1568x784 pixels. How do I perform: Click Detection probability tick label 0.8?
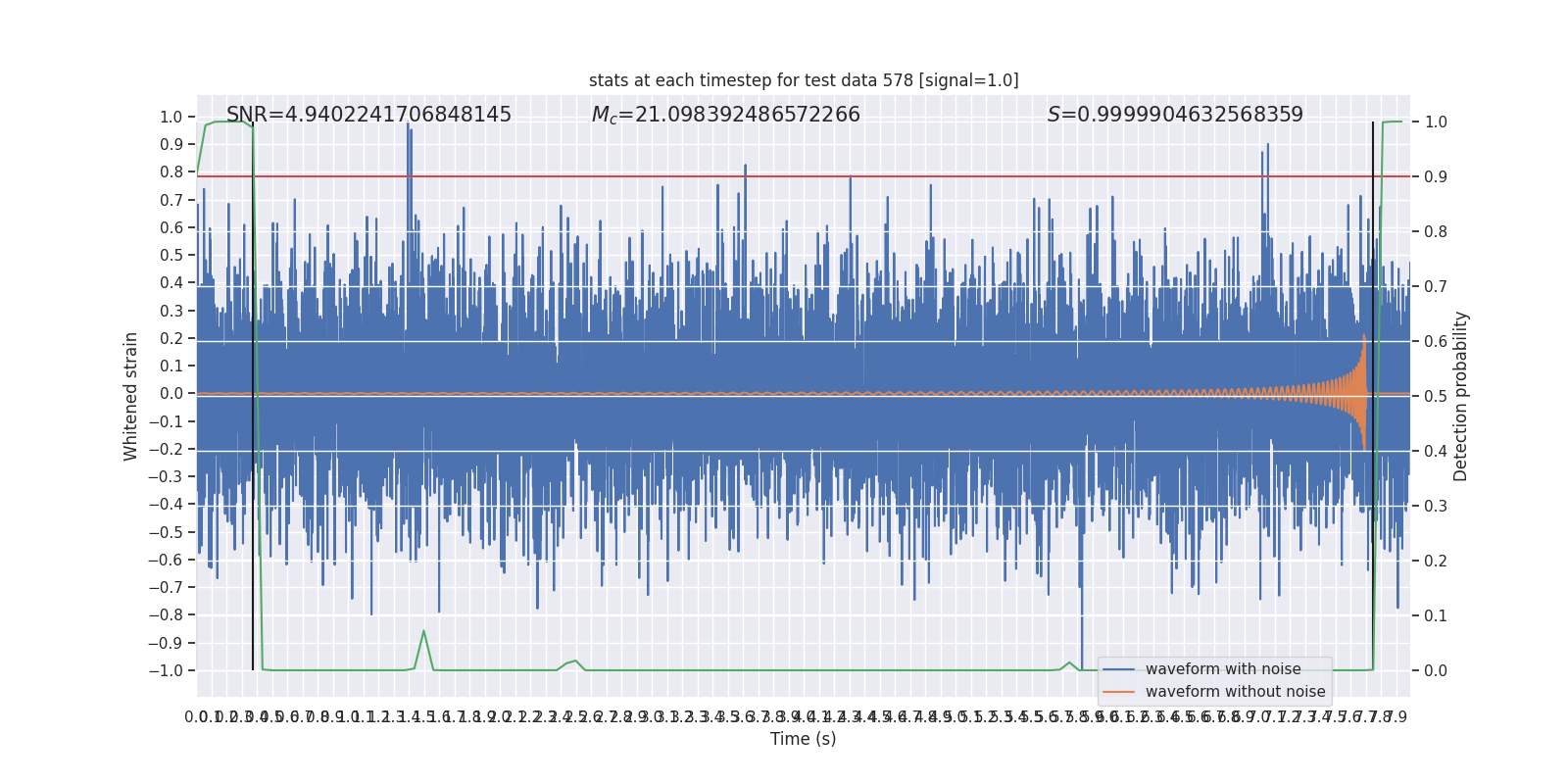pyautogui.click(x=1436, y=231)
